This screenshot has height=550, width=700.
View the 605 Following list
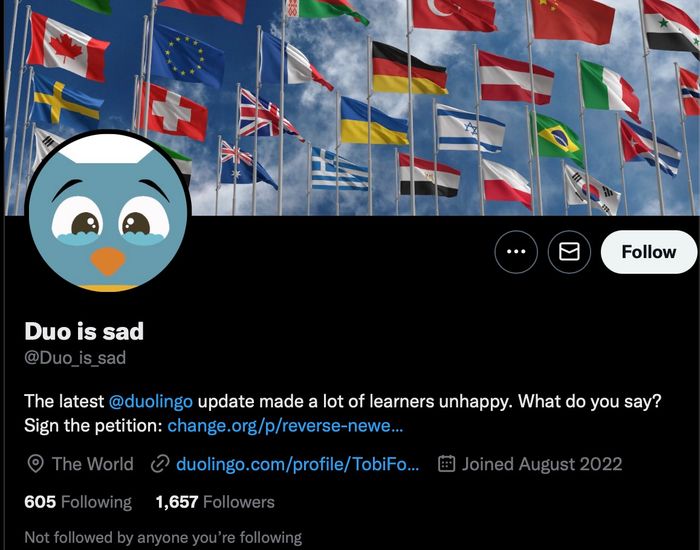click(78, 502)
